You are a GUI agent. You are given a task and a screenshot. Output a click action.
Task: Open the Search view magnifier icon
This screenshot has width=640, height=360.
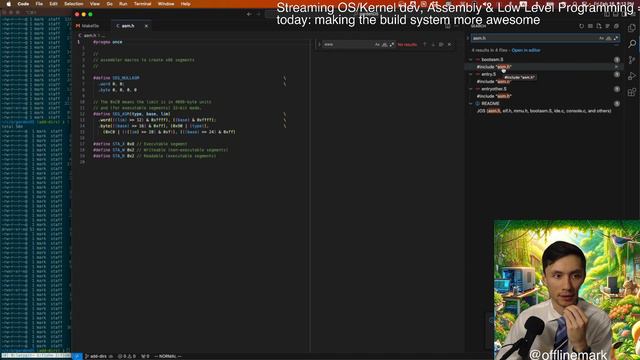pos(632,44)
